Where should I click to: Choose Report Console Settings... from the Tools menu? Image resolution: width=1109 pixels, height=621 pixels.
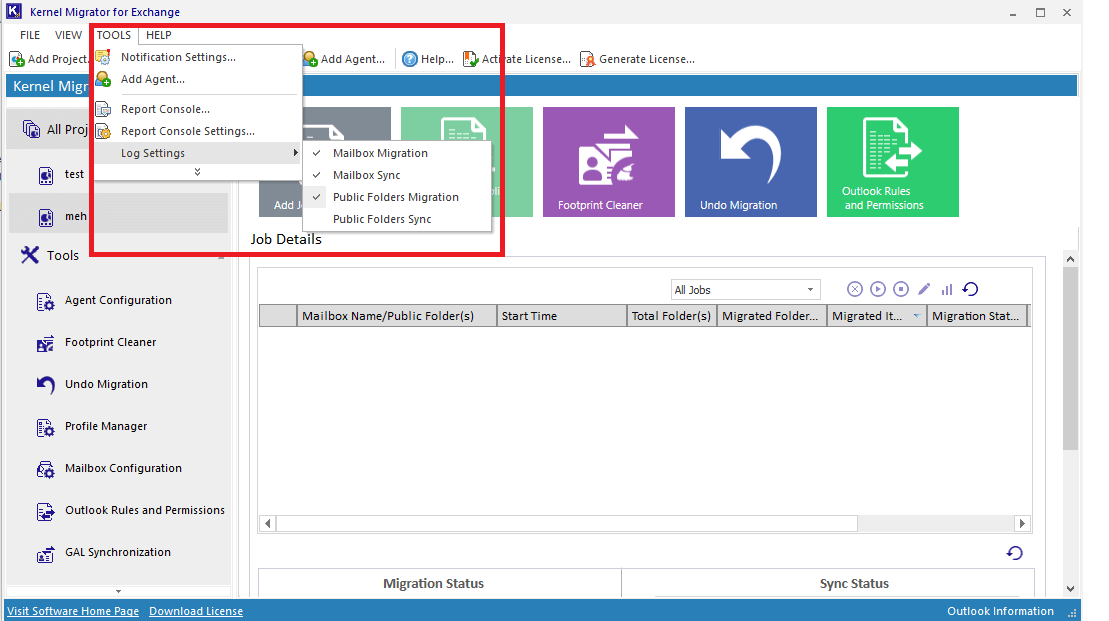[x=198, y=131]
